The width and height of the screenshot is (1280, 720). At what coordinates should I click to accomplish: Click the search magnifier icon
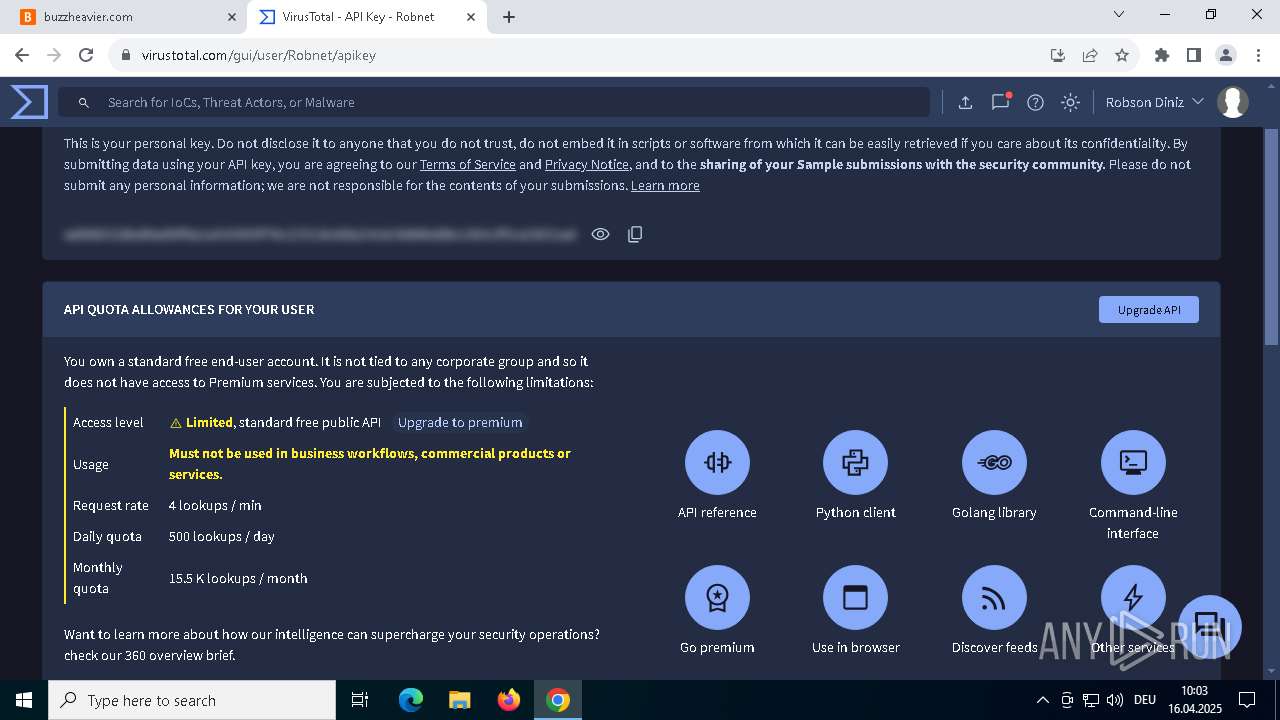[84, 102]
